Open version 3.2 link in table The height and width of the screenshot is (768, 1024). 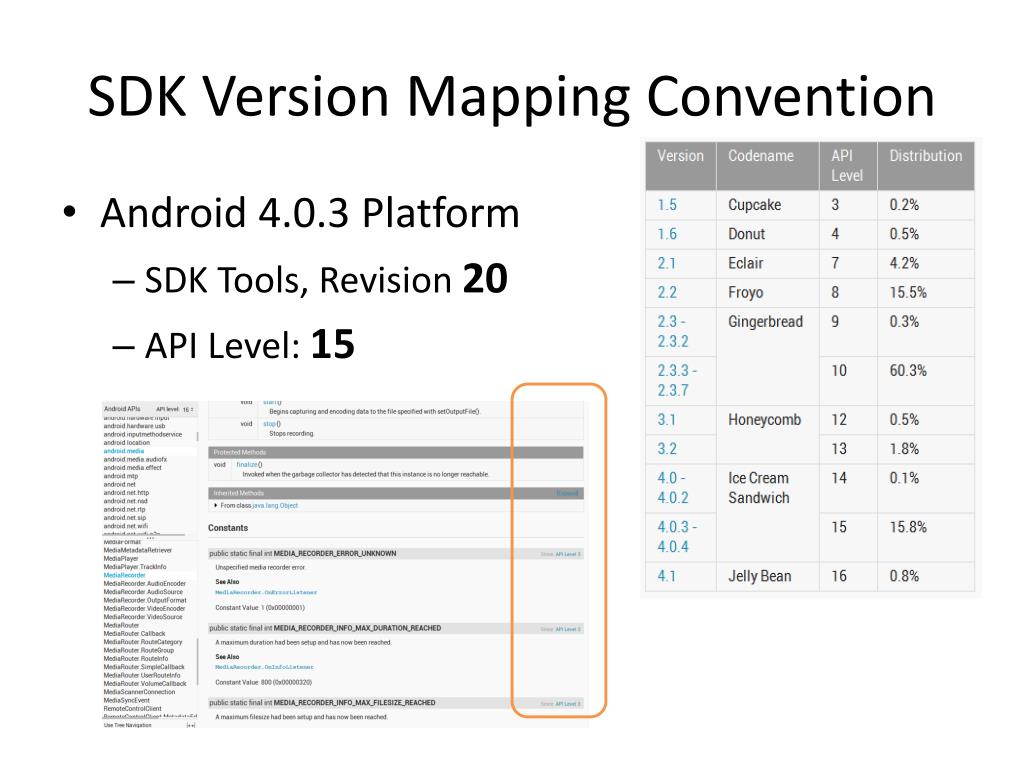(667, 449)
